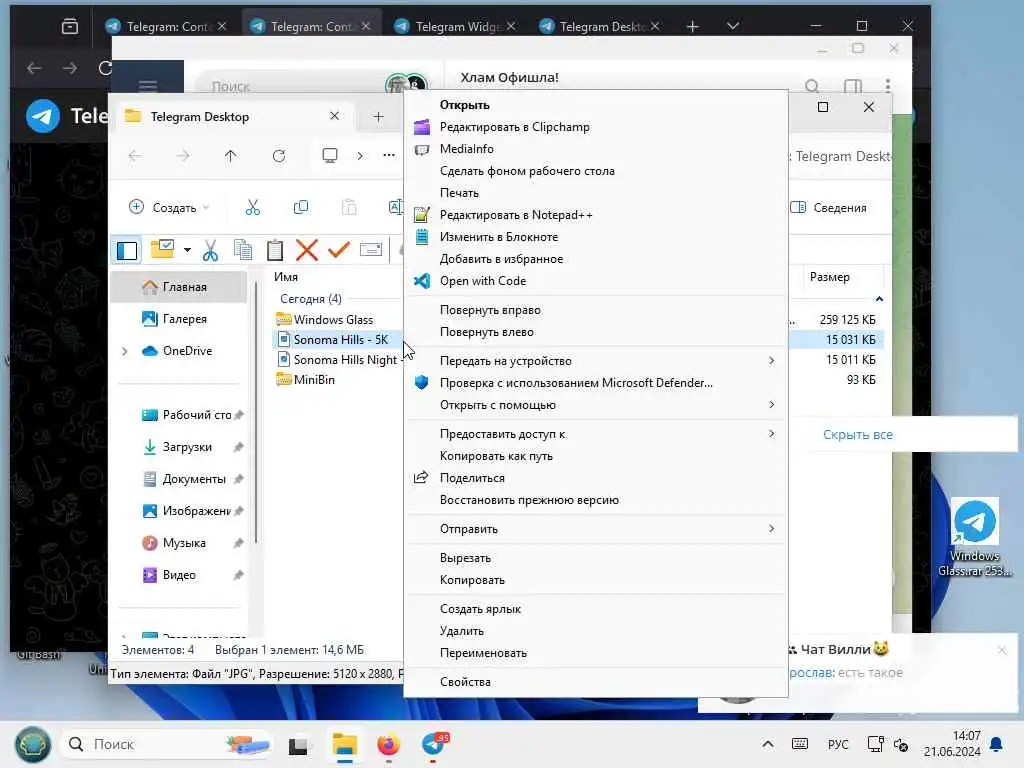Viewport: 1024px width, 768px height.
Task: Choose Повернуть вправо
Action: (596, 310)
